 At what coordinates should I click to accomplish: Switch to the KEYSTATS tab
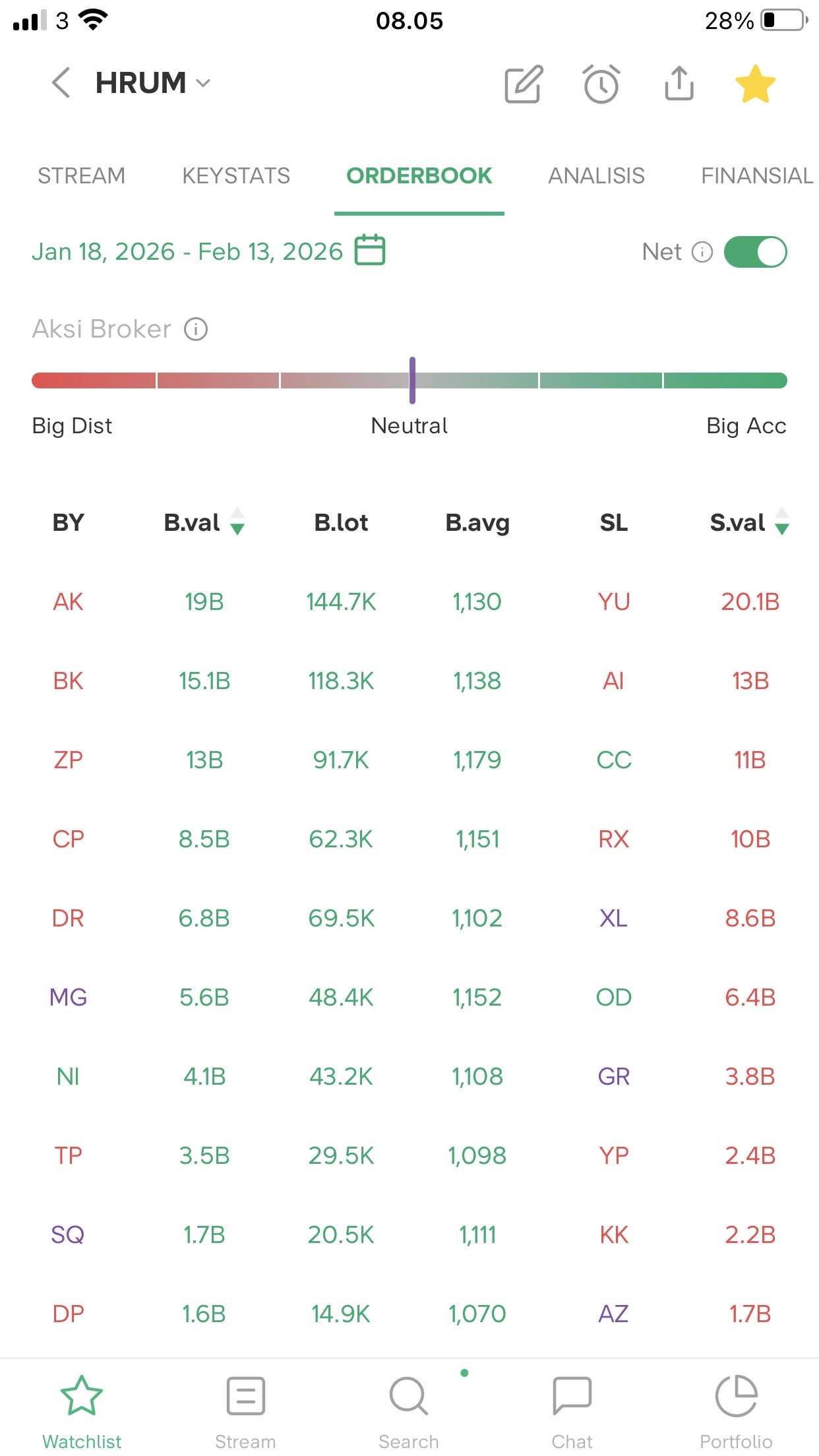point(236,175)
